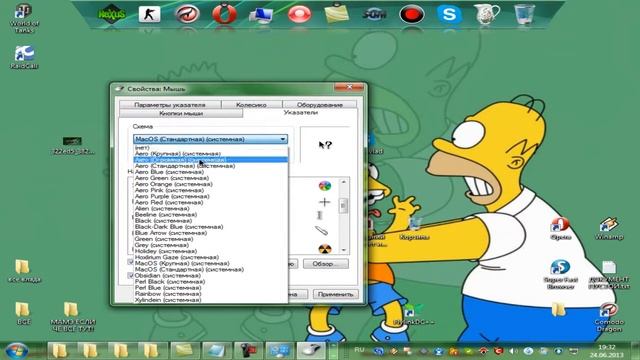
Task: Open the Comodo Dragon desktop shortcut
Action: pos(608,317)
